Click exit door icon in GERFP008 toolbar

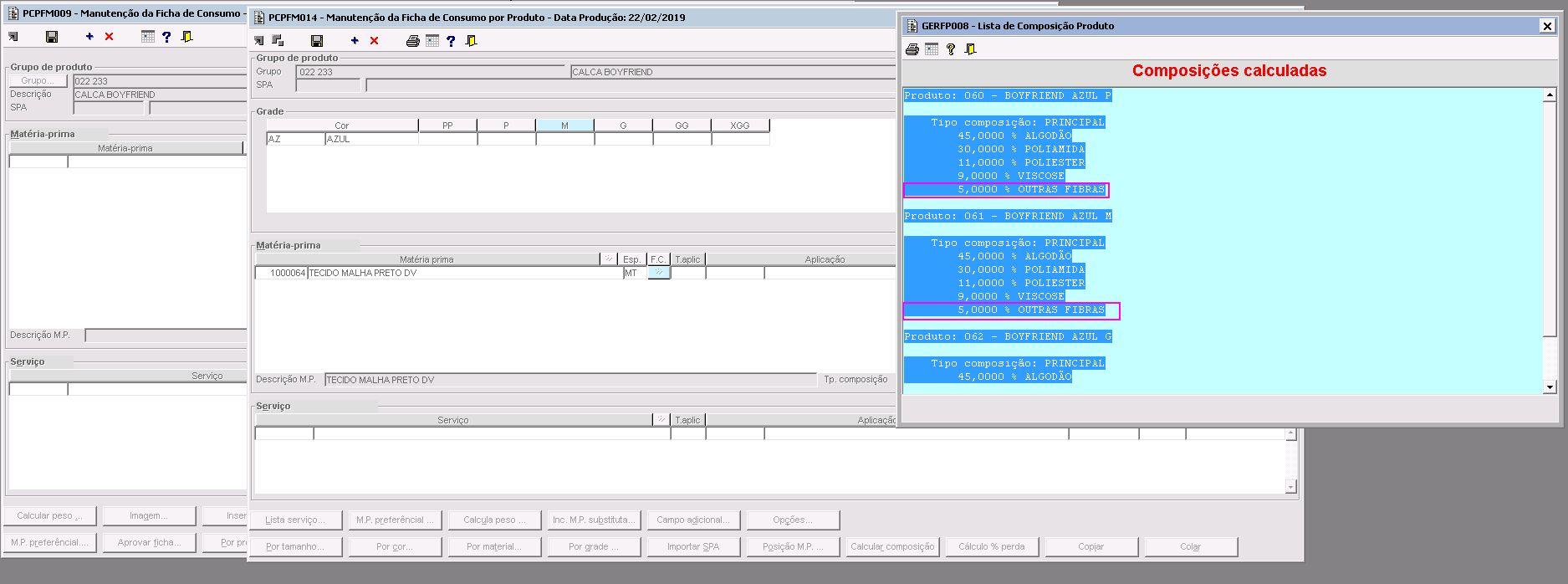971,49
